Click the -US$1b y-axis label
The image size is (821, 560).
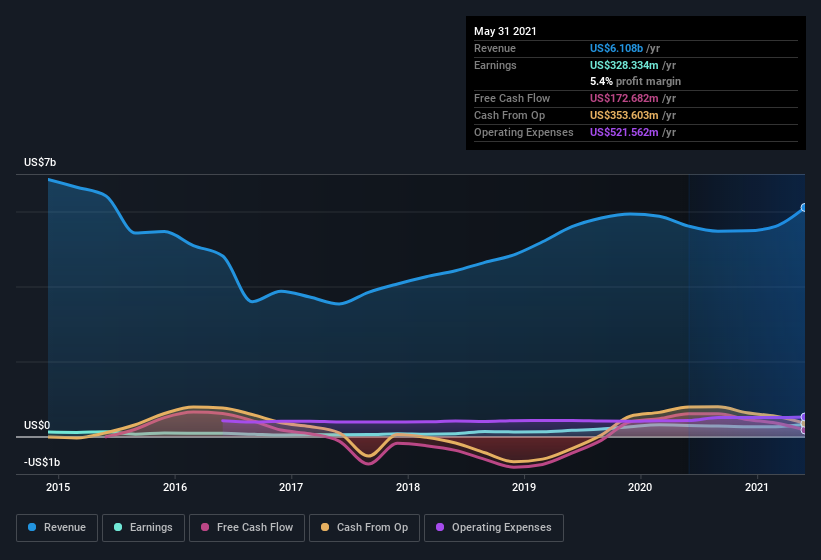coord(42,462)
